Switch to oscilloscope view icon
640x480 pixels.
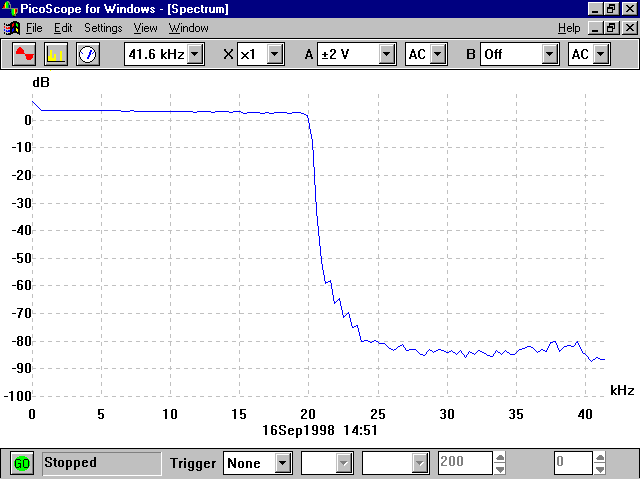coord(24,54)
